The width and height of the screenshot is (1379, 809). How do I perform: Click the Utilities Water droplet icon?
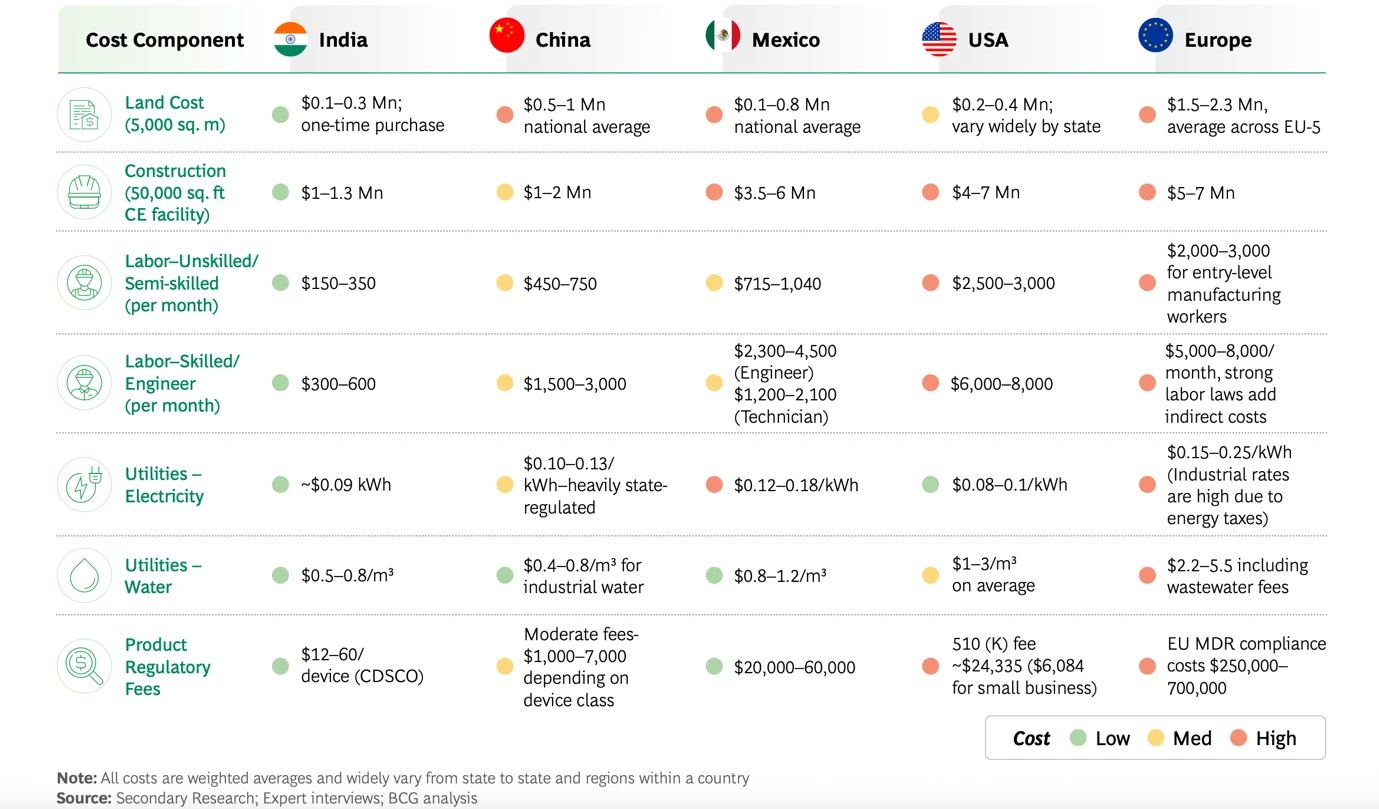(84, 576)
